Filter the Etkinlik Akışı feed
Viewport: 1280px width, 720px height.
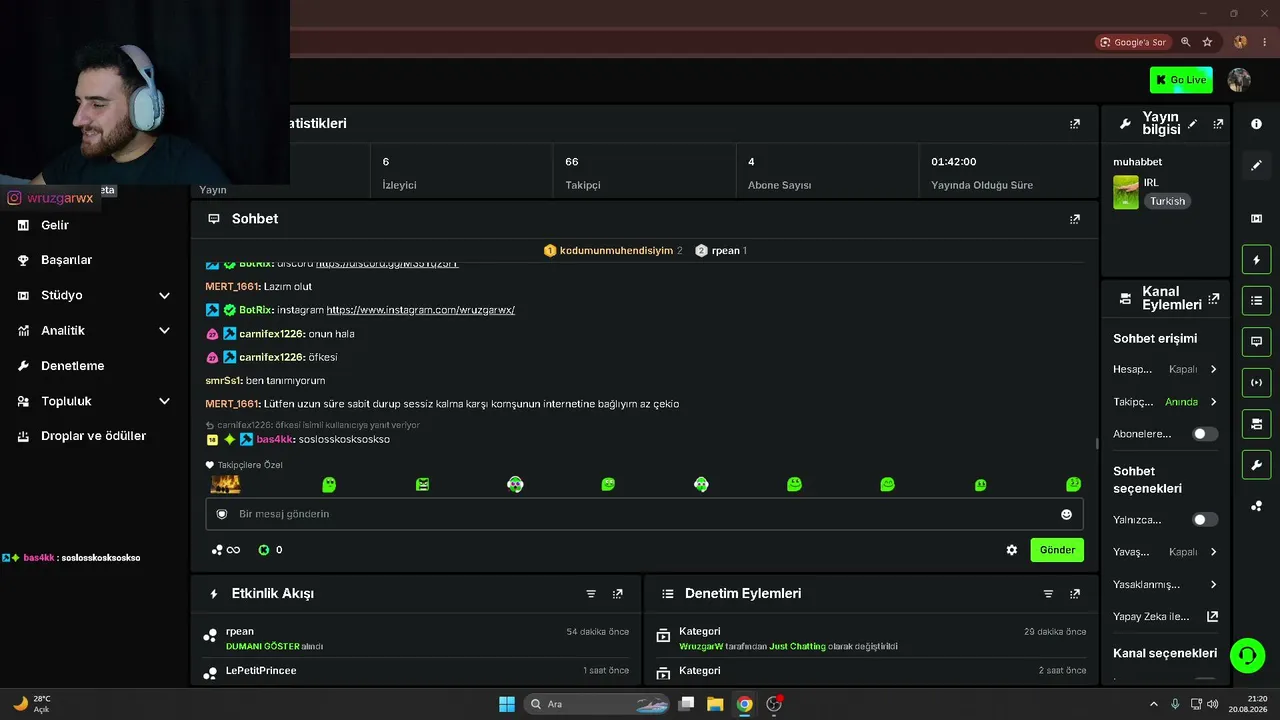click(591, 594)
